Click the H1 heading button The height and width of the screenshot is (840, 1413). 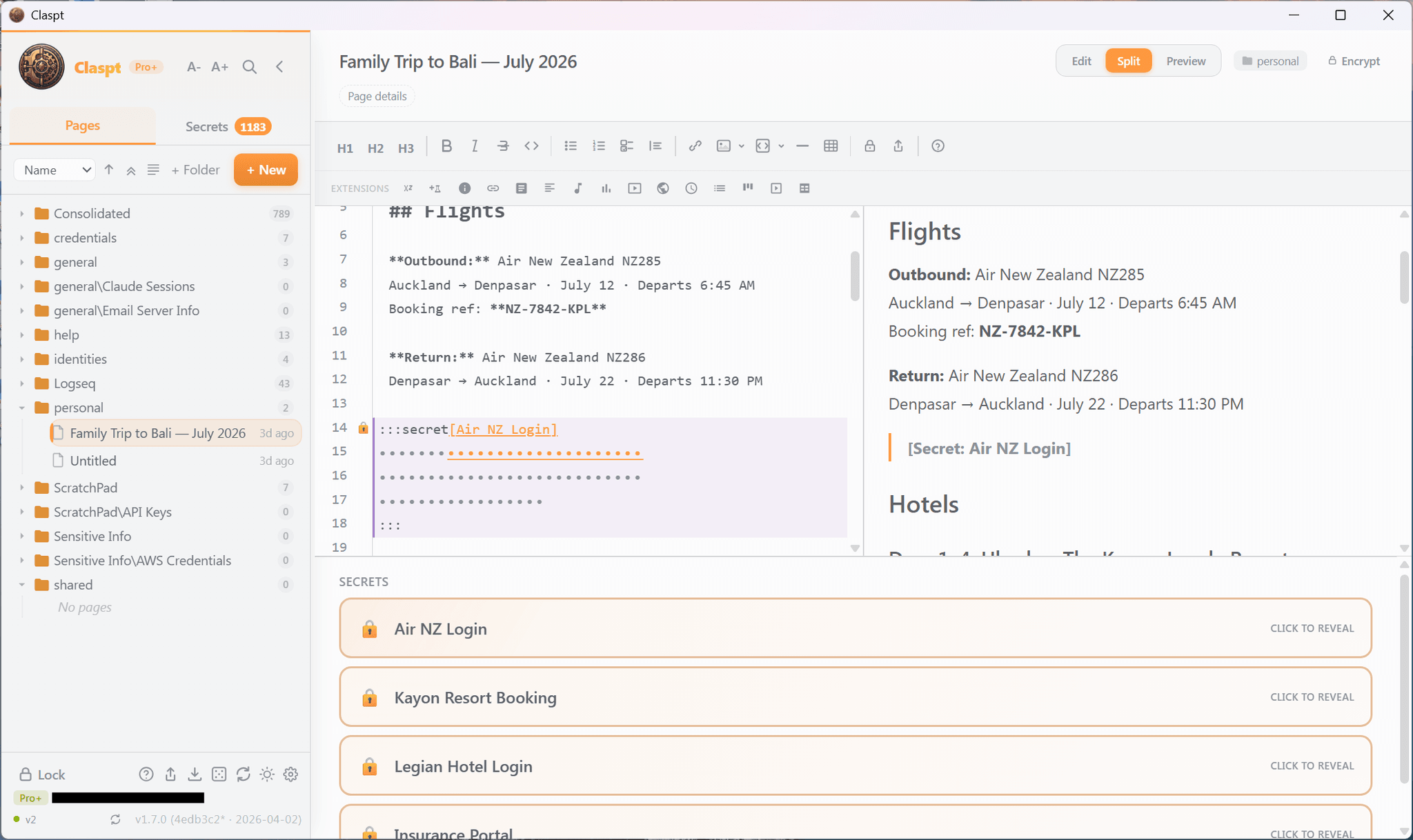click(x=345, y=148)
